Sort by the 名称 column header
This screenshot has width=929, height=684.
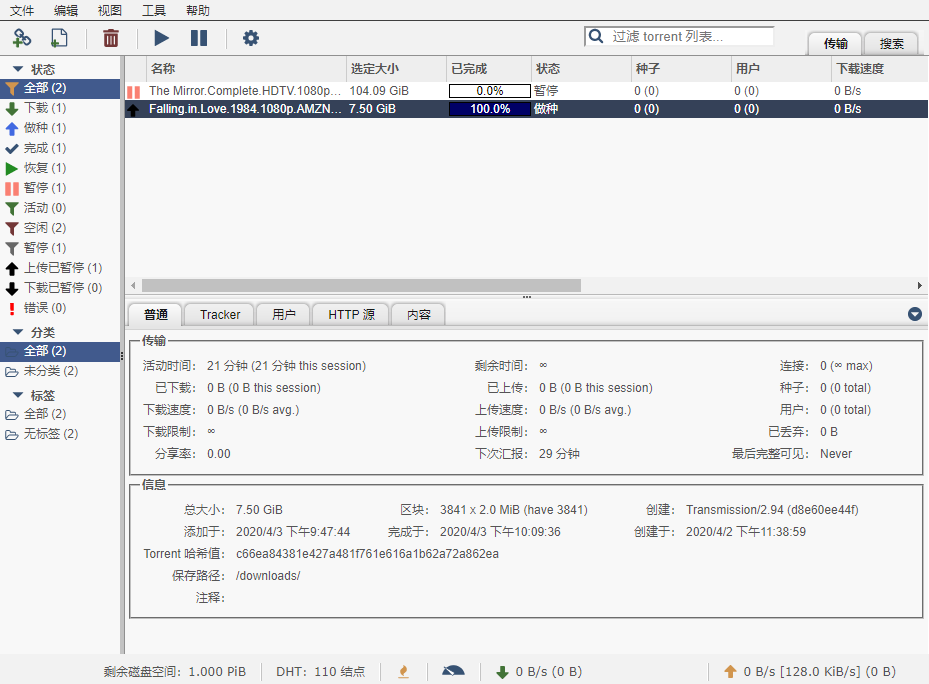pyautogui.click(x=246, y=69)
